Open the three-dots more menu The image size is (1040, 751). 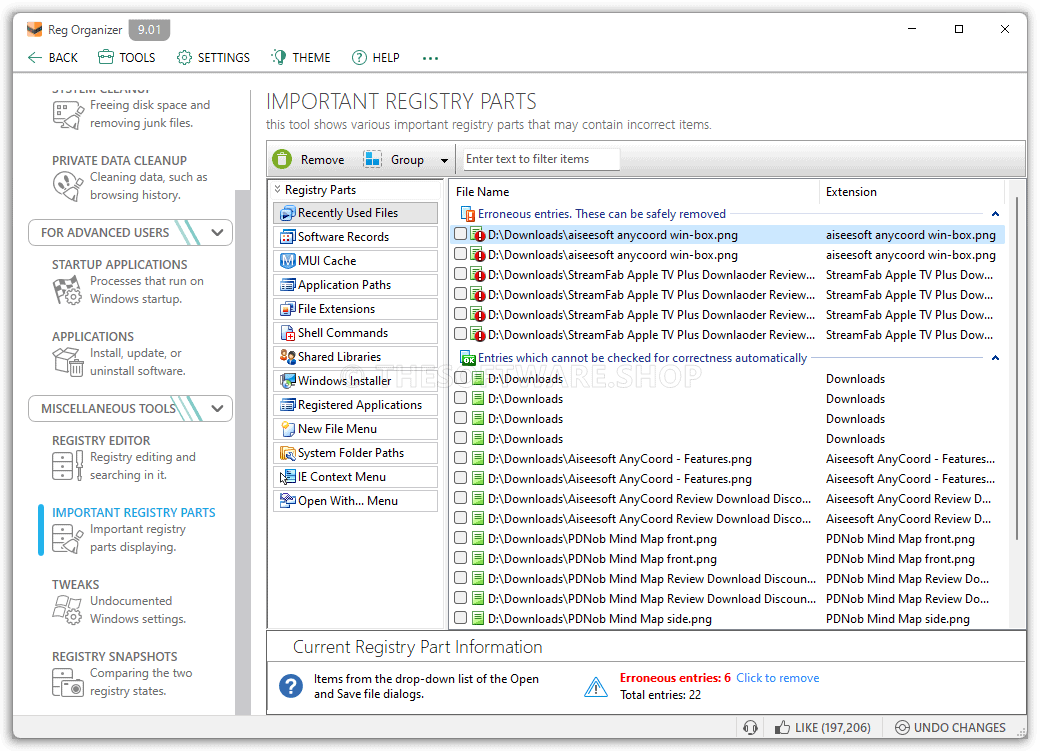(x=430, y=58)
